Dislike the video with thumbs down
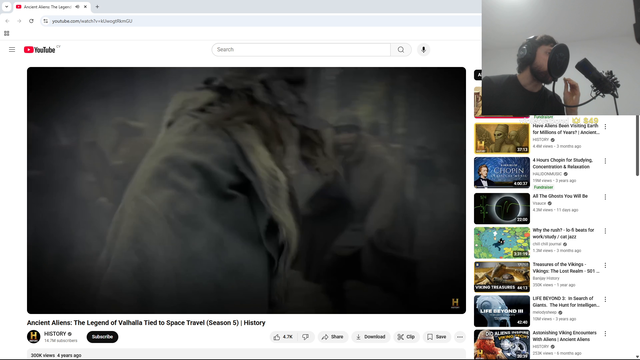 tap(305, 337)
